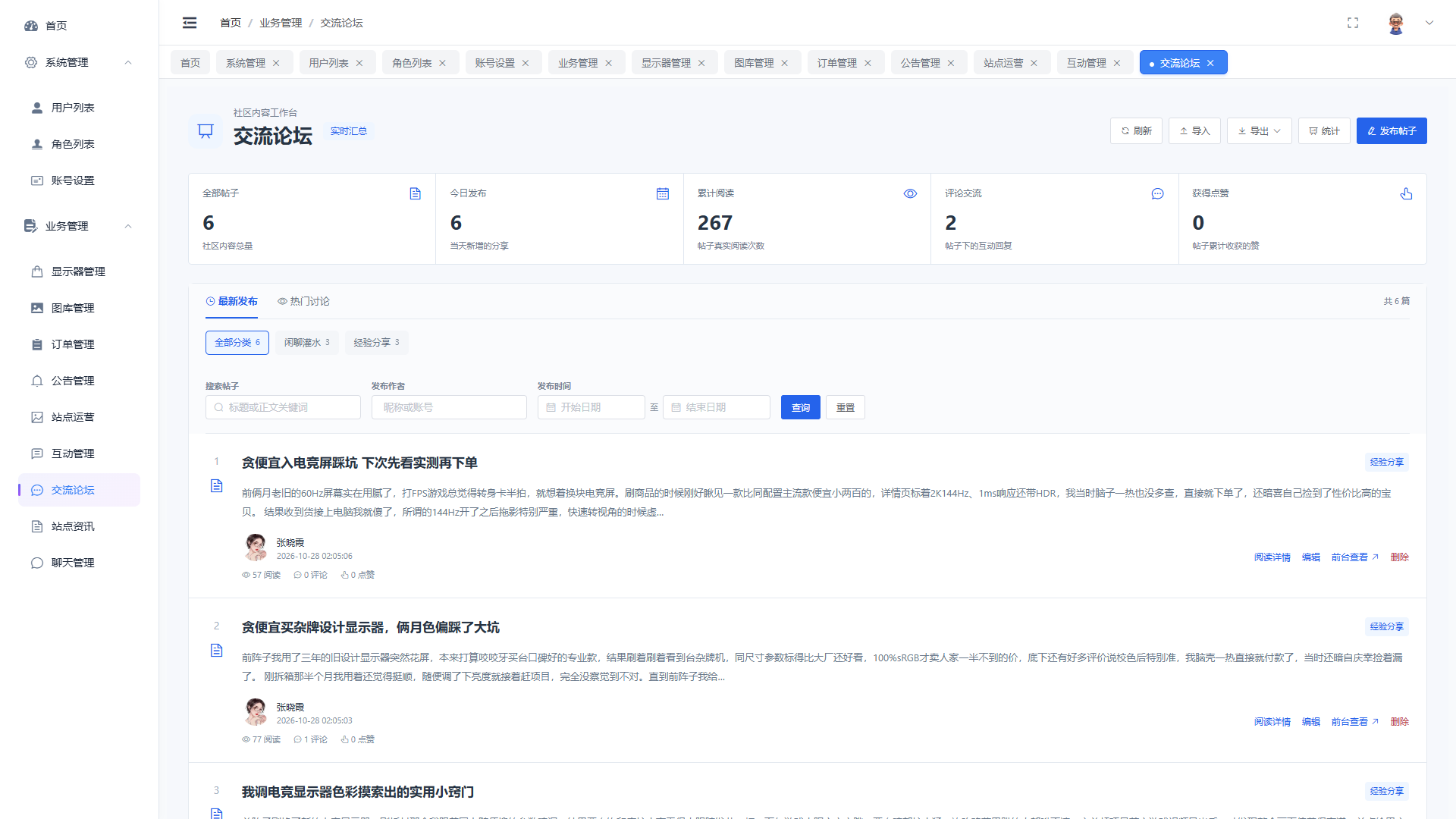Viewport: 1456px width, 819px height.
Task: Click the 导入 button
Action: pyautogui.click(x=1194, y=130)
